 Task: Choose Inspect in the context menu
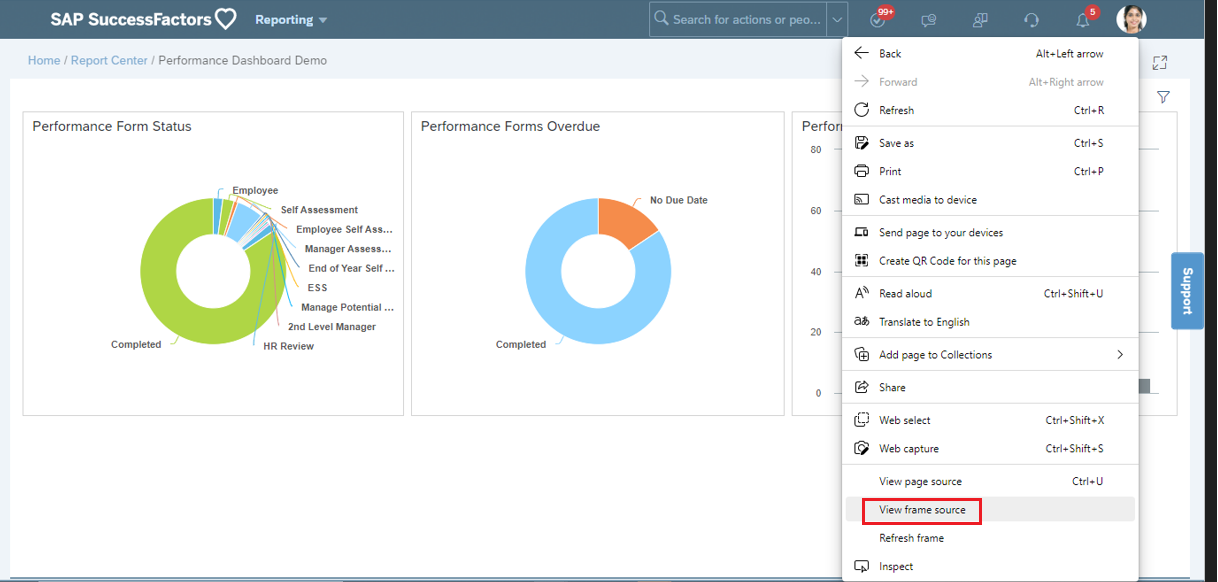(991, 566)
